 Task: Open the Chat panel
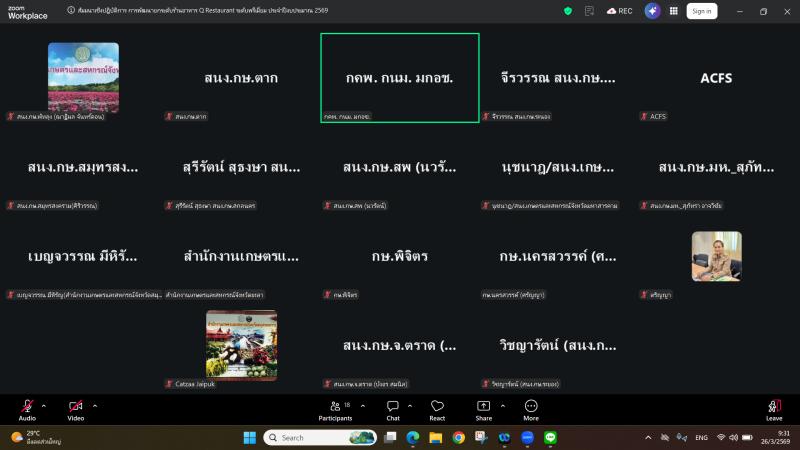[x=393, y=408]
